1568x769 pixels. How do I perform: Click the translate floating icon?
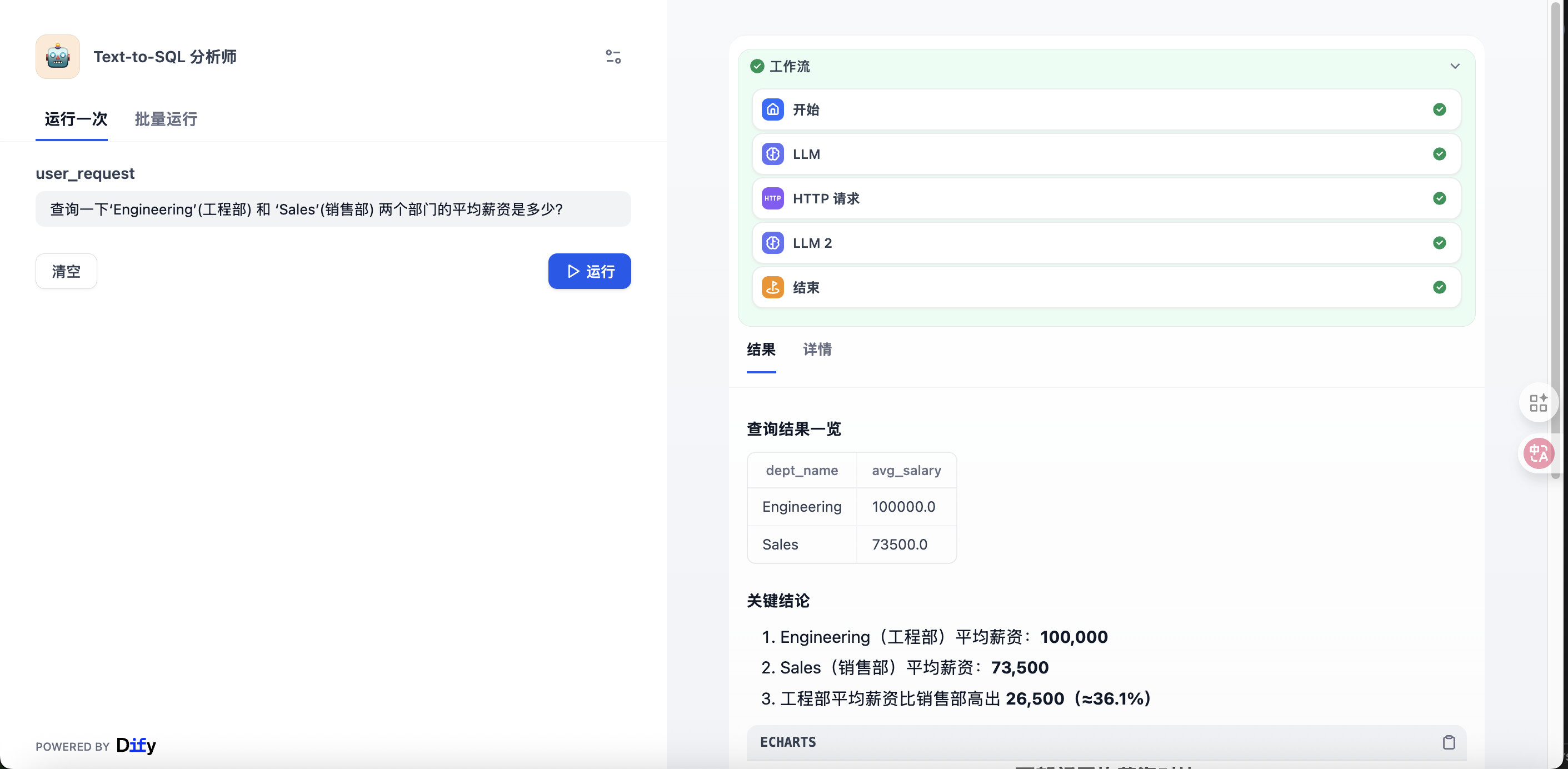(1537, 453)
